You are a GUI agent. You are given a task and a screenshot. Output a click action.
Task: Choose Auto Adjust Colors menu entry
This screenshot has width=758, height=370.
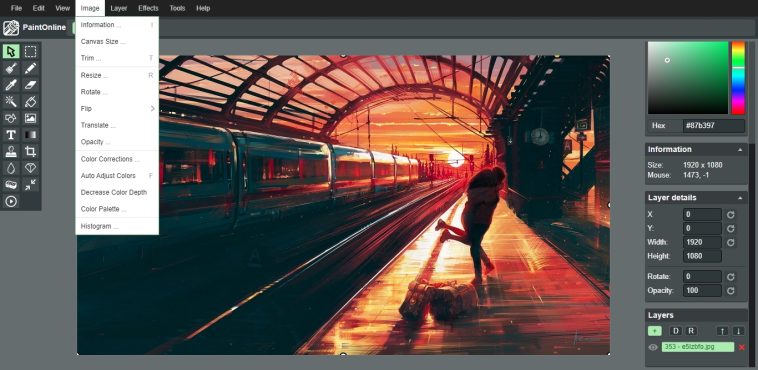coord(117,176)
